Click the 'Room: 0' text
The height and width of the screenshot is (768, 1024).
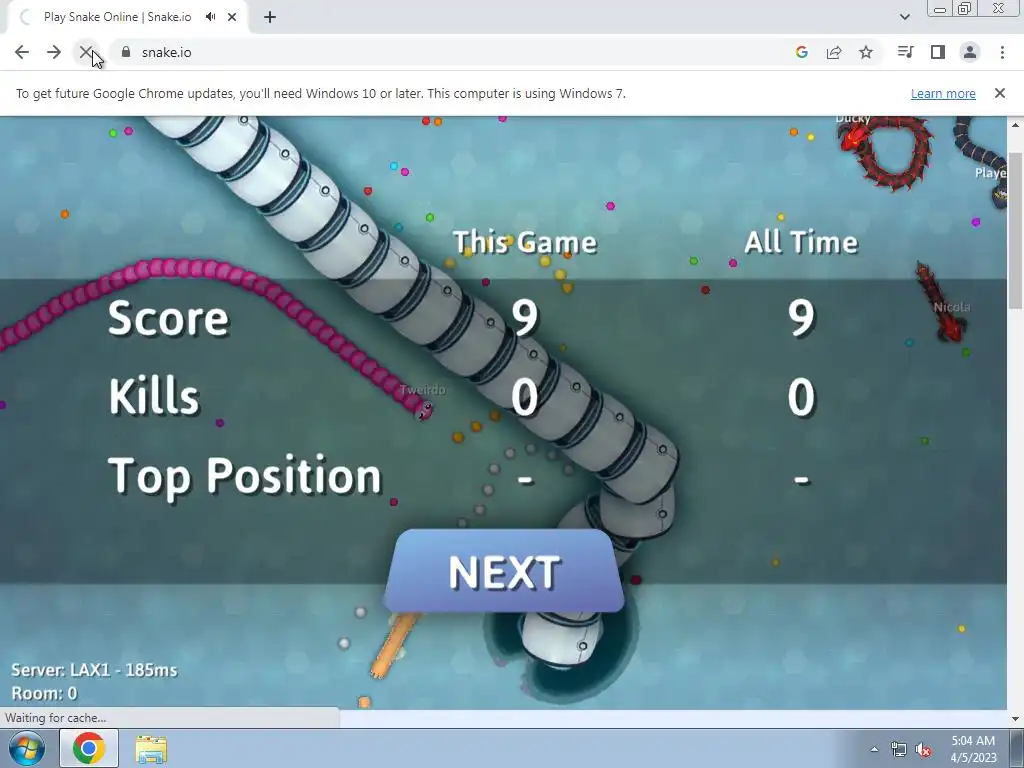click(44, 693)
